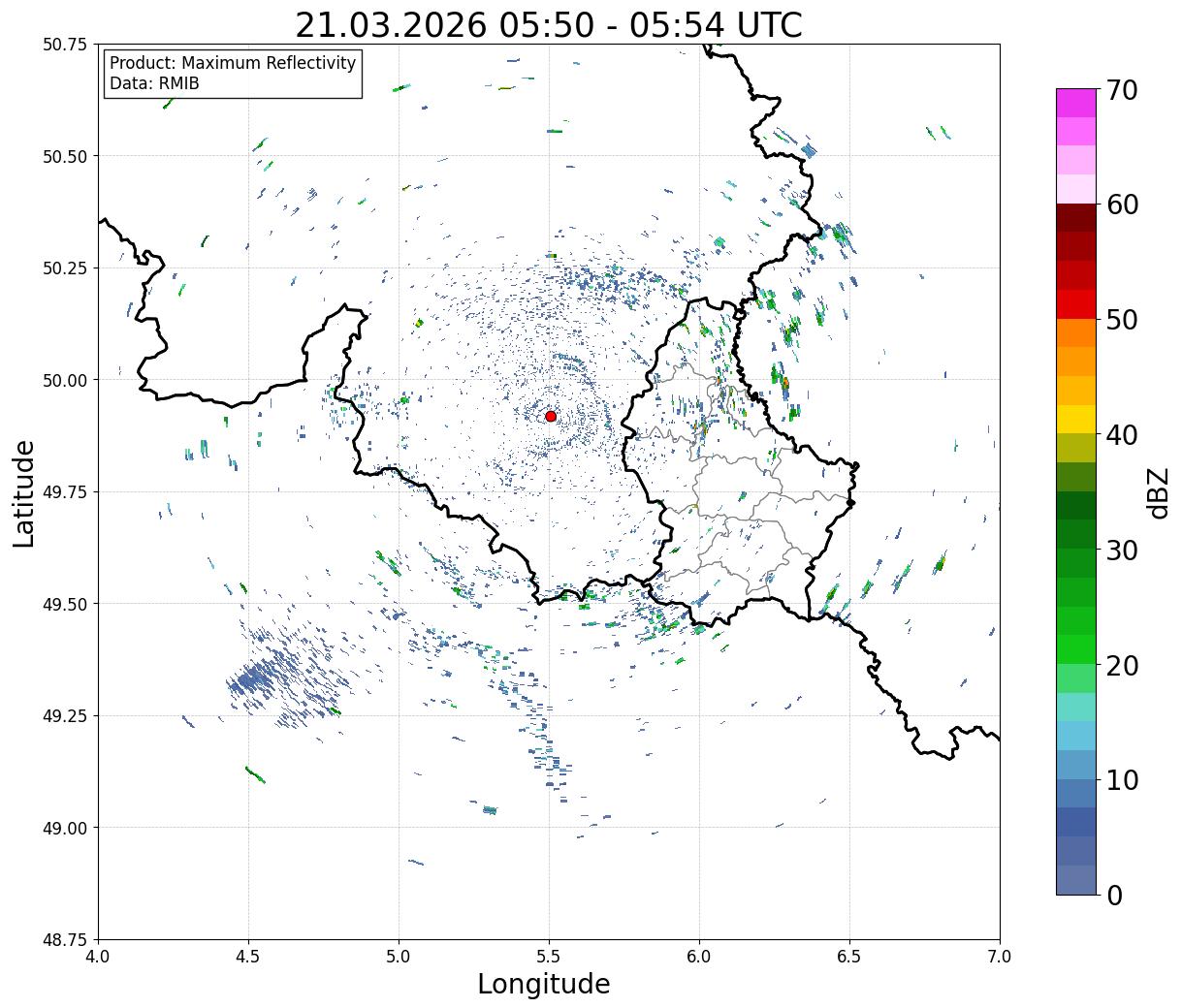The height and width of the screenshot is (1008, 1182).
Task: Click the latitude tick label 50.50
Action: (65, 156)
